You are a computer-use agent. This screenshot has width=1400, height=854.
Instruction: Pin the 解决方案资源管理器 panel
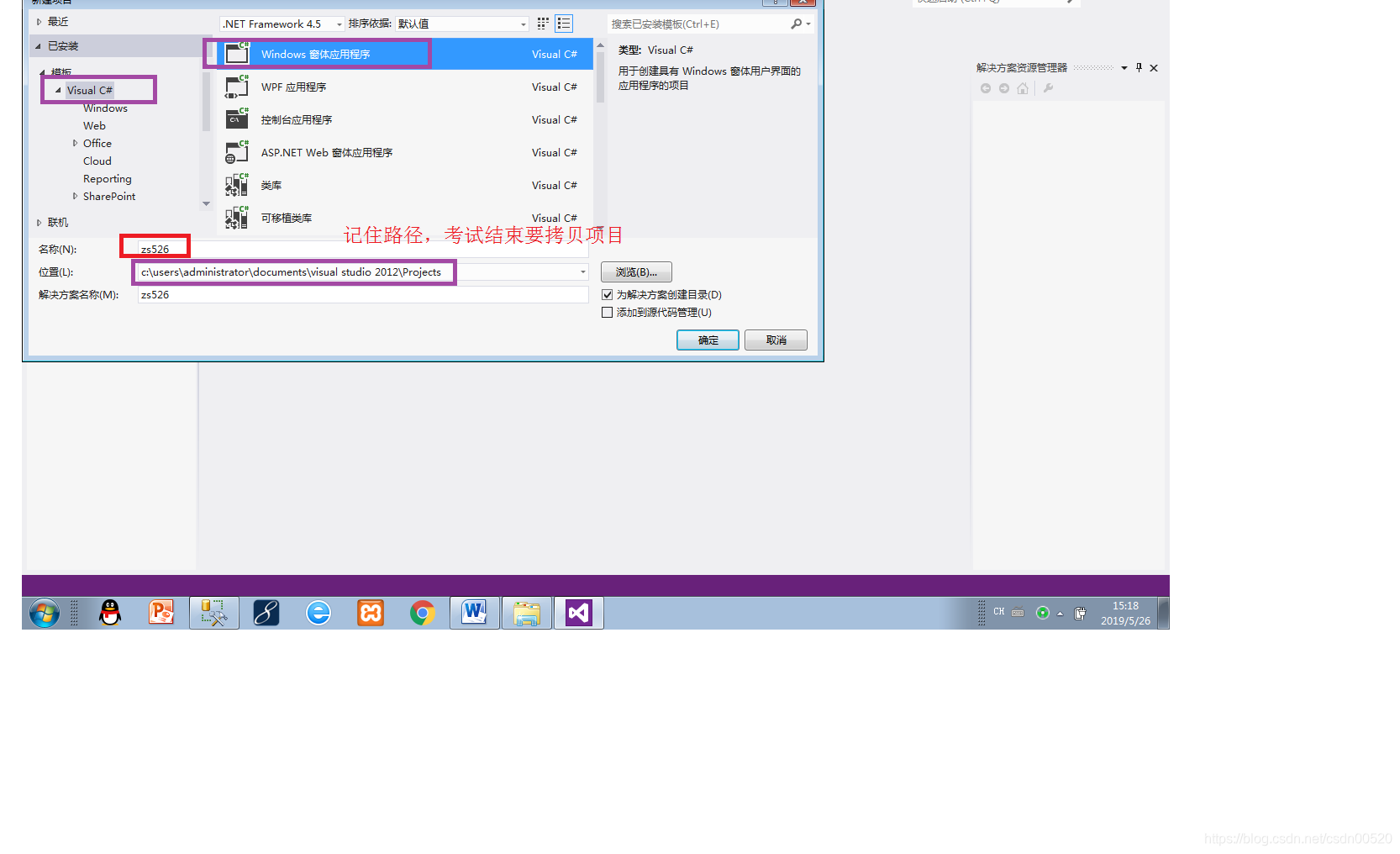coord(1139,67)
